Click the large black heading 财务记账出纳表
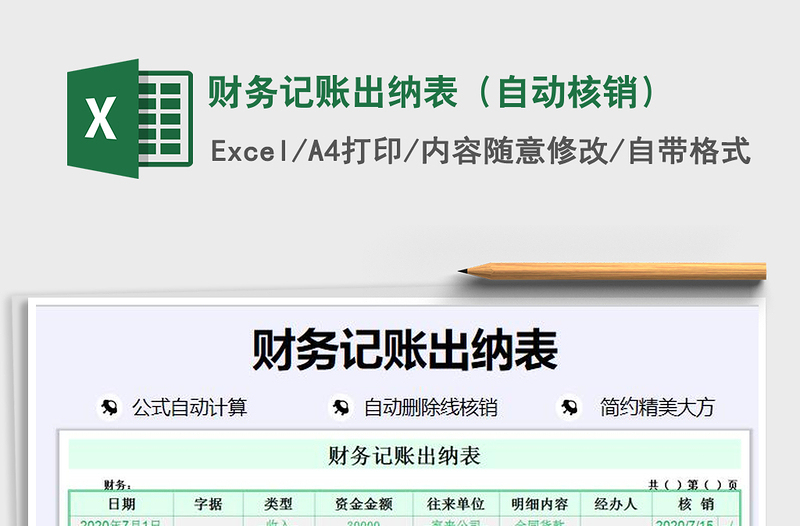800x526 pixels. tap(405, 350)
